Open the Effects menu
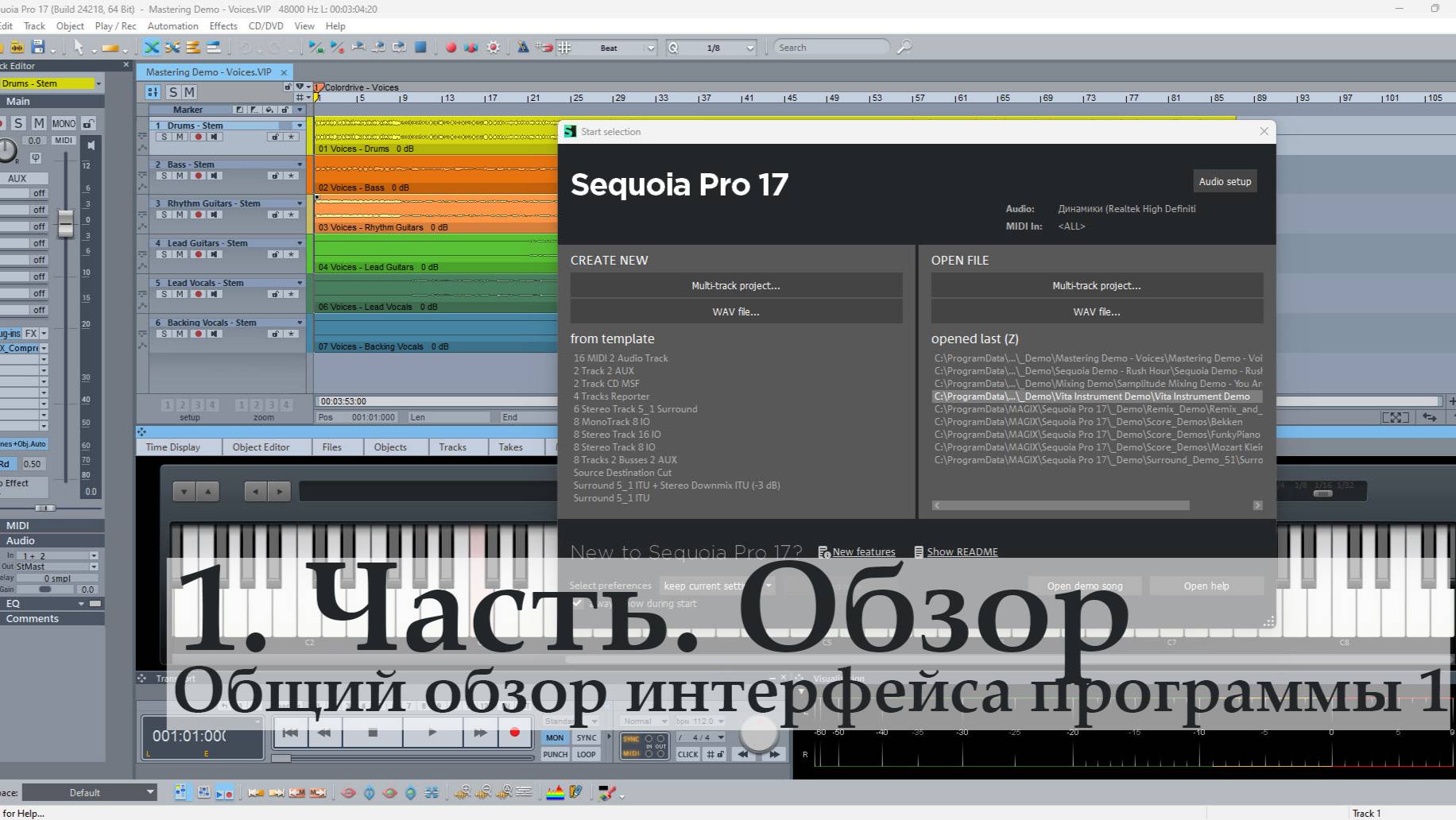1456x820 pixels. pos(223,26)
